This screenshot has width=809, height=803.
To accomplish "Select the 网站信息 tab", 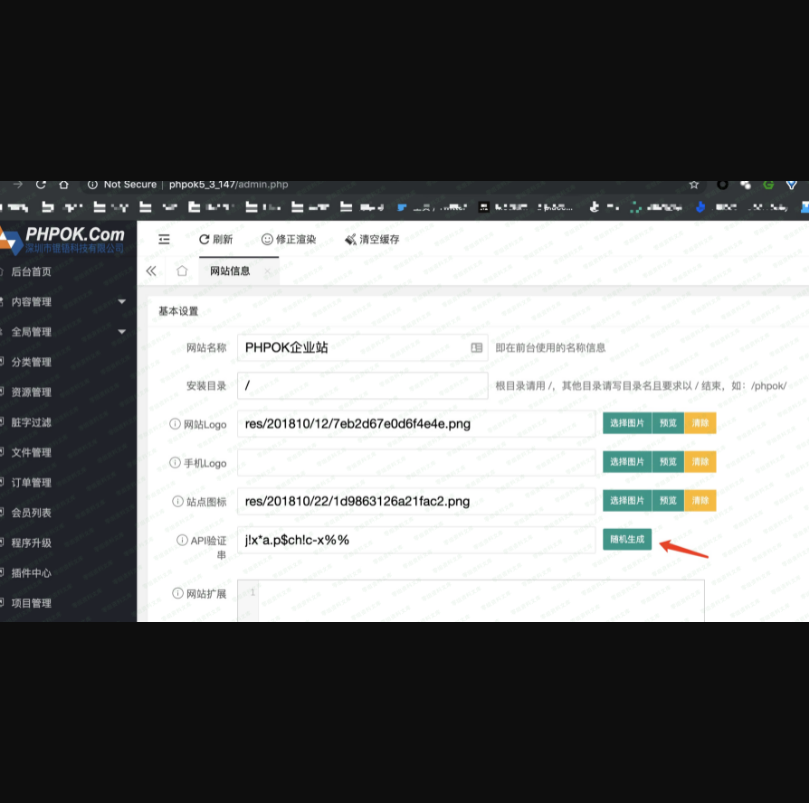I will pyautogui.click(x=229, y=271).
